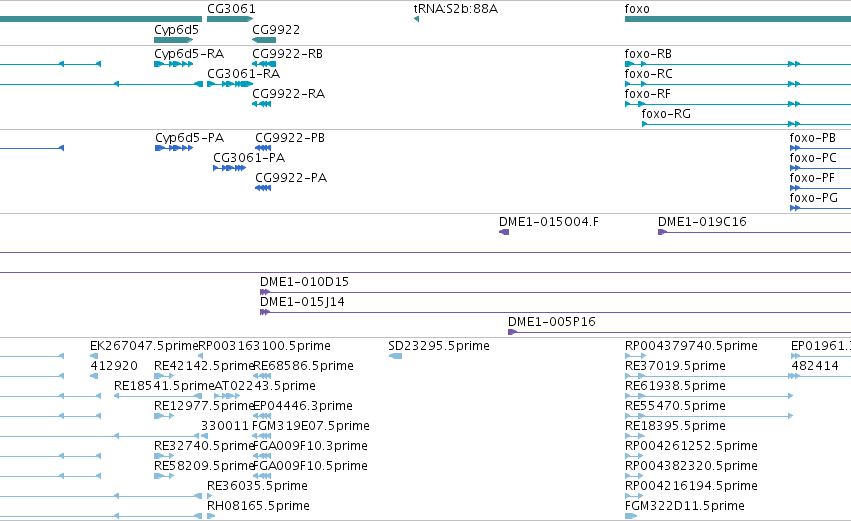Viewport: 851px width, 521px height.
Task: Click the DME1-015O04.F clone label
Action: pyautogui.click(x=549, y=222)
